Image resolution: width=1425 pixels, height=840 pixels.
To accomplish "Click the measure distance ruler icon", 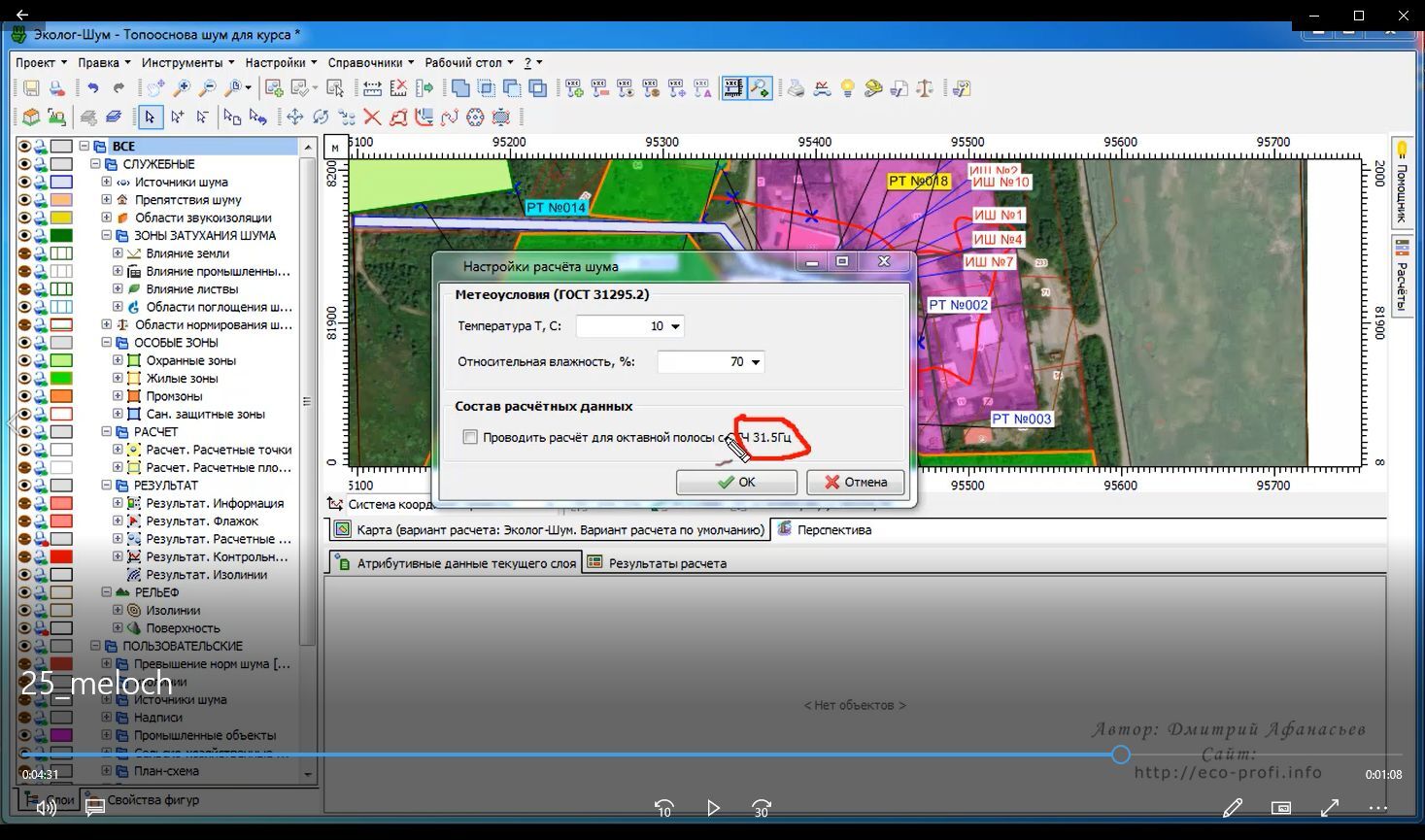I will point(372,88).
